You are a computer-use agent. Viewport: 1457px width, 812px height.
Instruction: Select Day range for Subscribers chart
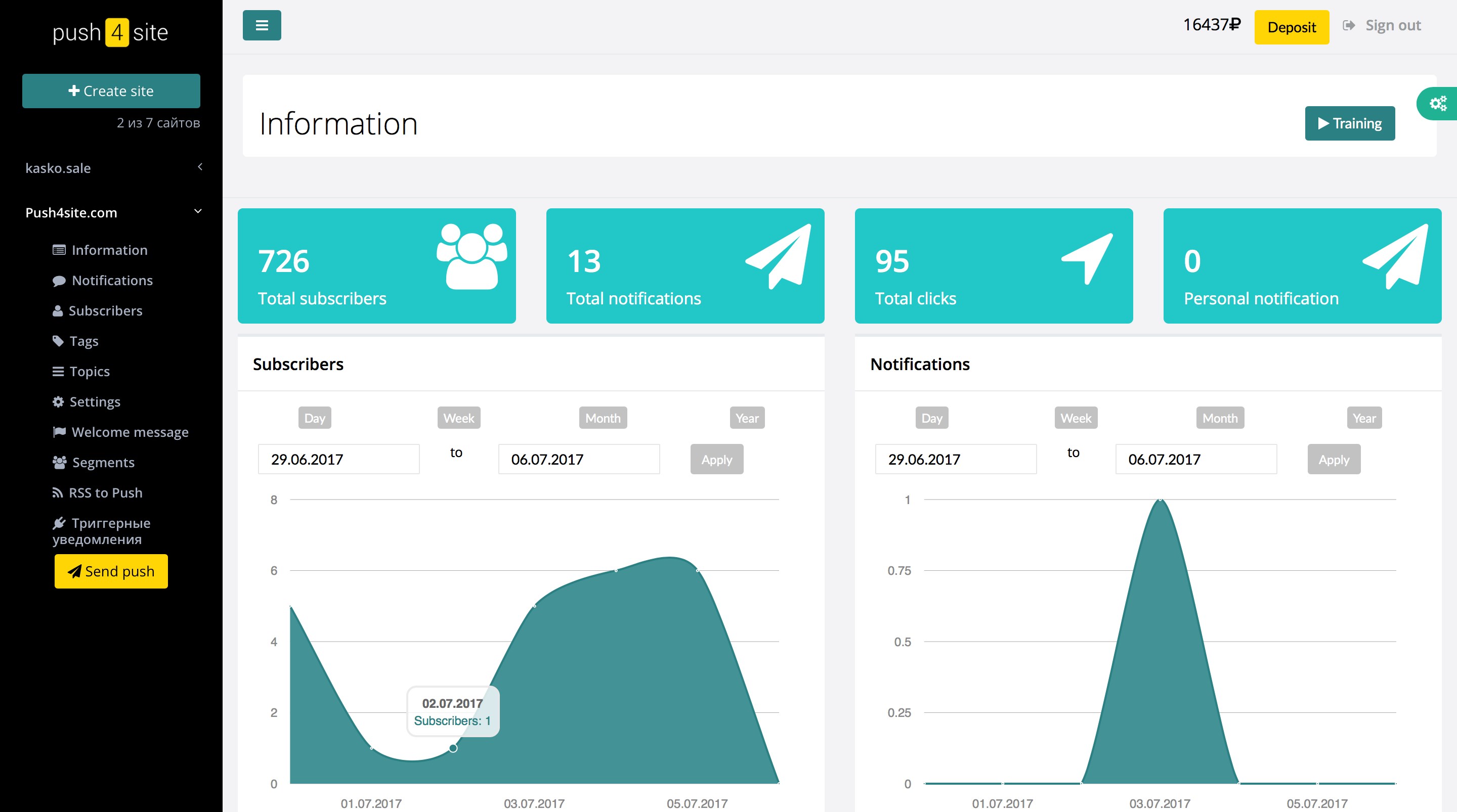[315, 418]
